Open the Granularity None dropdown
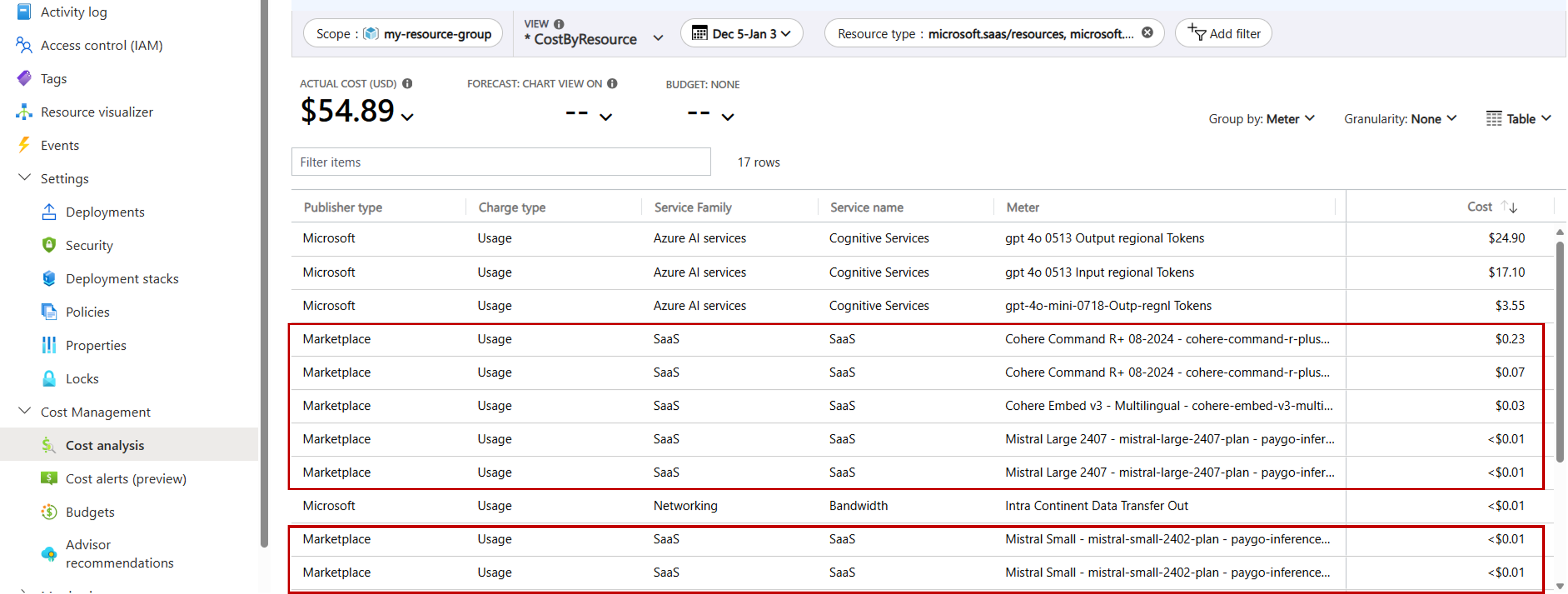This screenshot has height=594, width=1568. pyautogui.click(x=1399, y=119)
